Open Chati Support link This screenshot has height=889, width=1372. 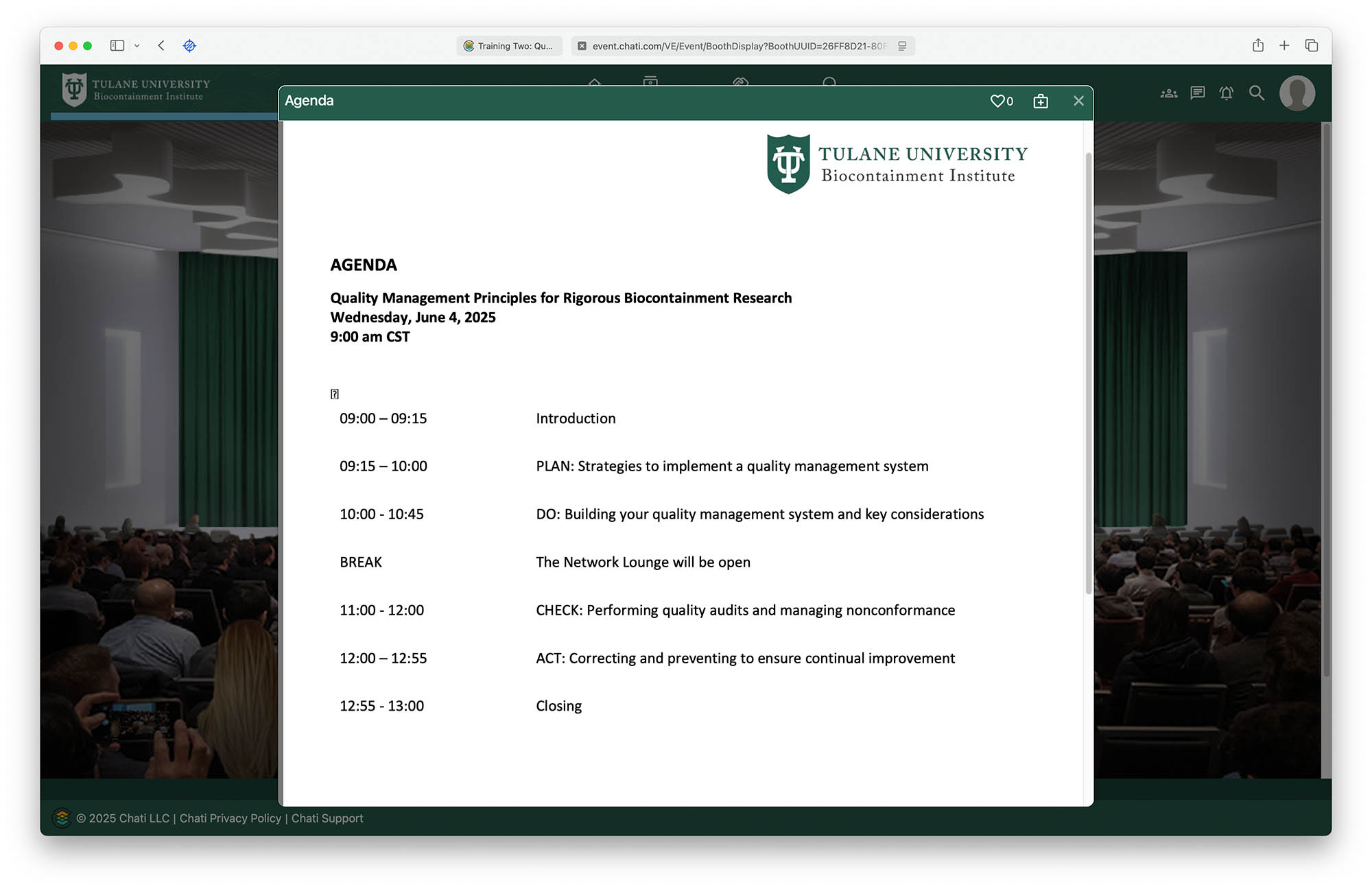point(327,818)
